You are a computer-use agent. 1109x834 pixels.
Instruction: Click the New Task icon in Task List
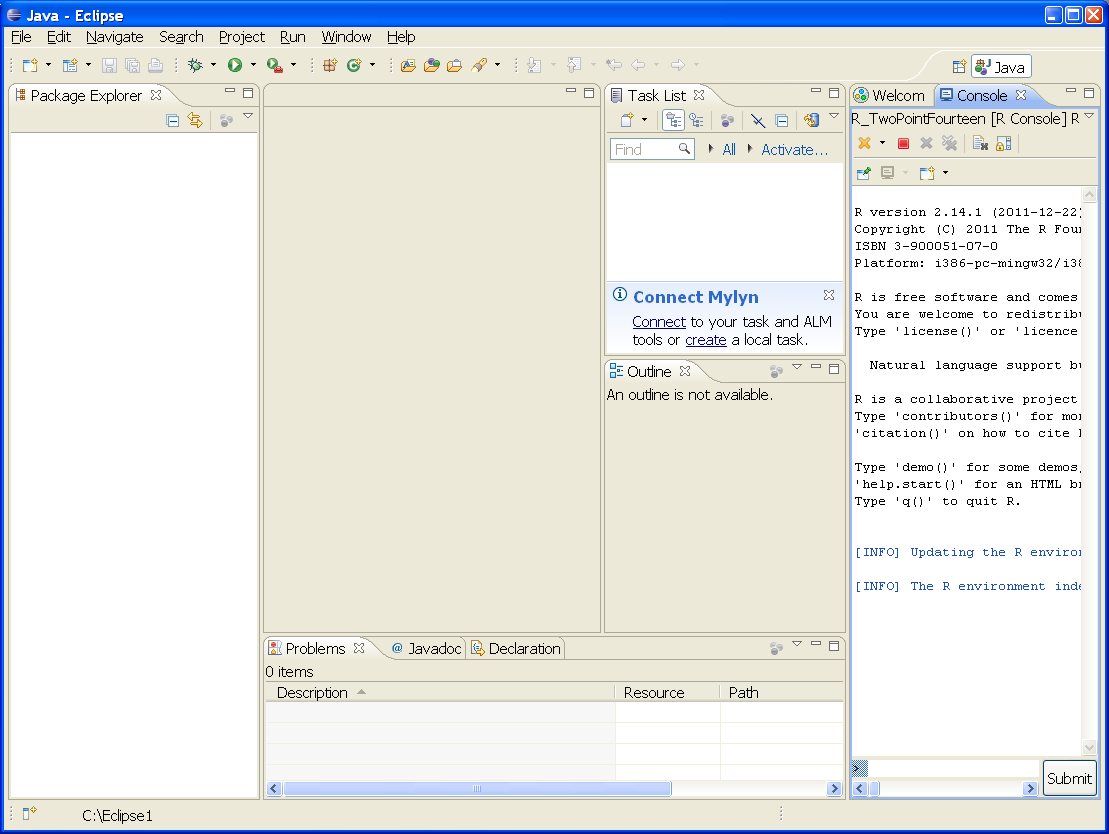[x=627, y=120]
